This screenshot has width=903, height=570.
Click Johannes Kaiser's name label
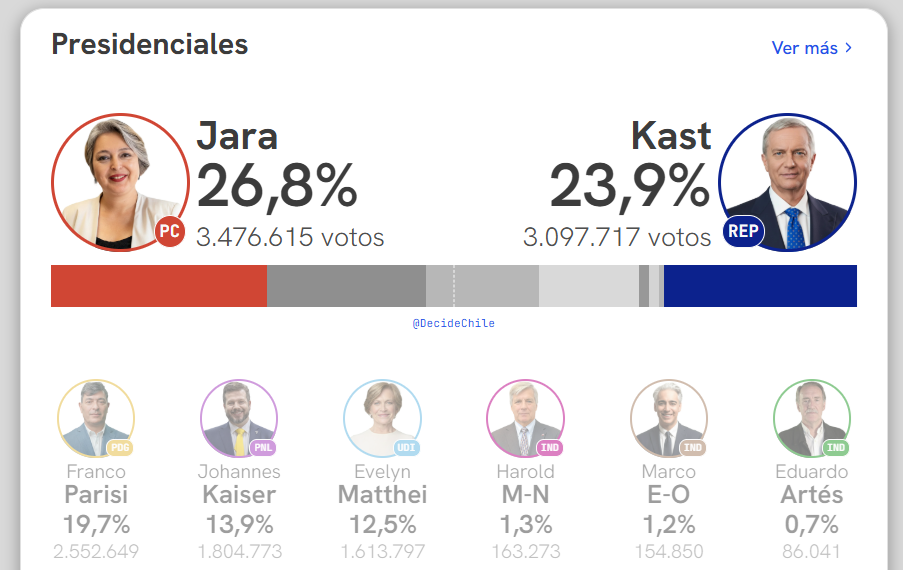(x=239, y=483)
